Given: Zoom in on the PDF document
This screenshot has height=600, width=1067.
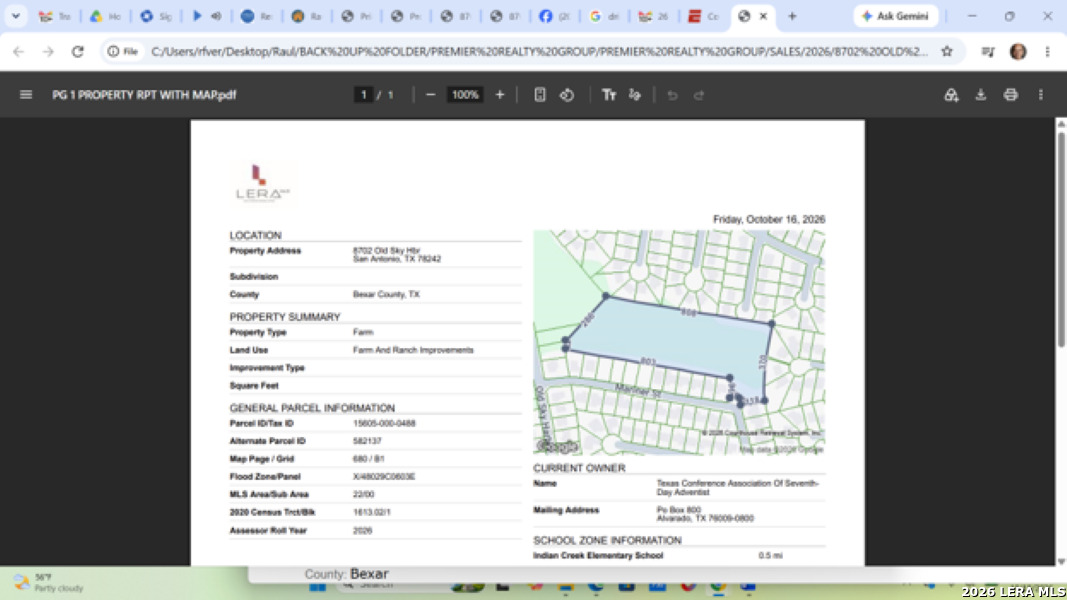Looking at the screenshot, I should [500, 95].
